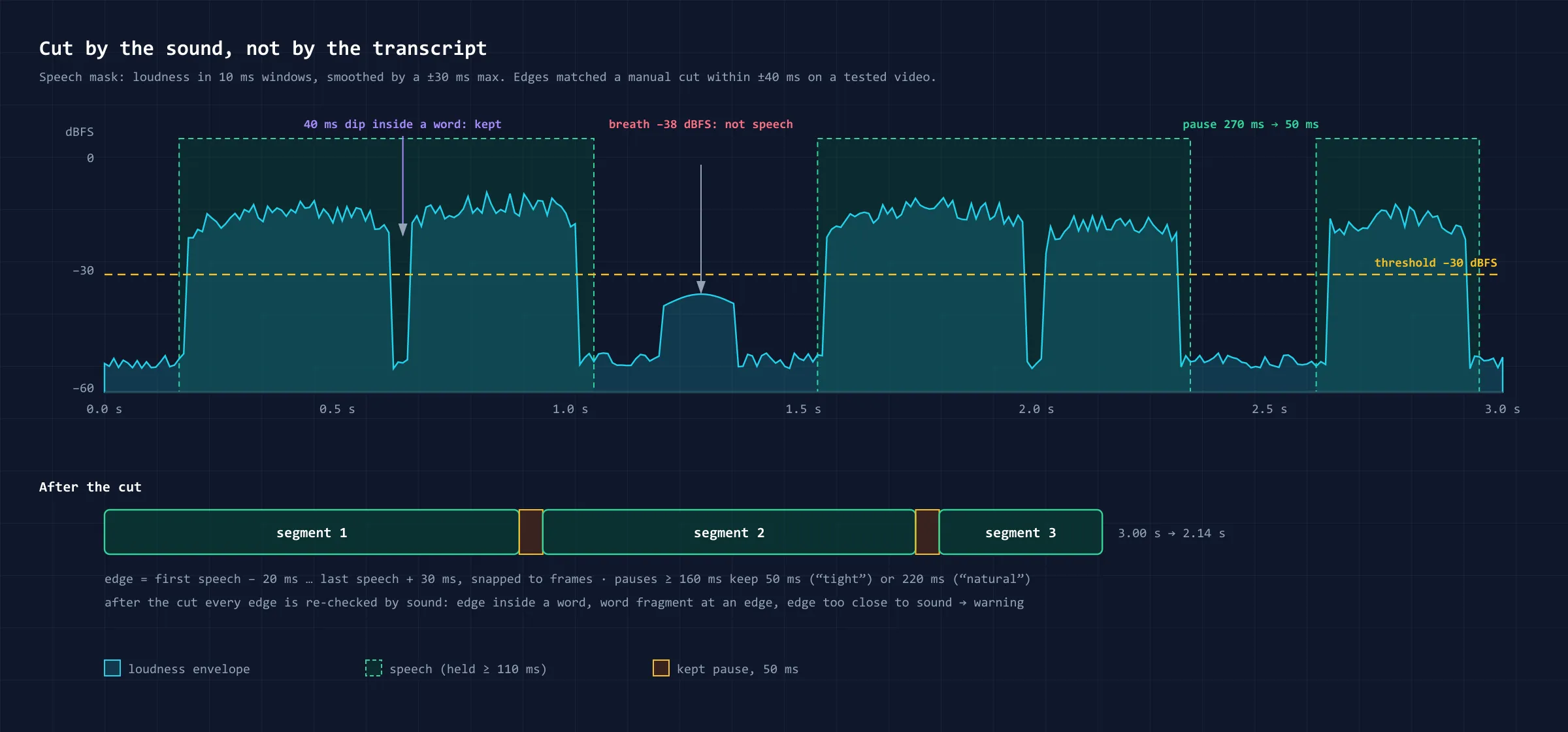Click the 'threshold −30 dBFS' label

1435,263
